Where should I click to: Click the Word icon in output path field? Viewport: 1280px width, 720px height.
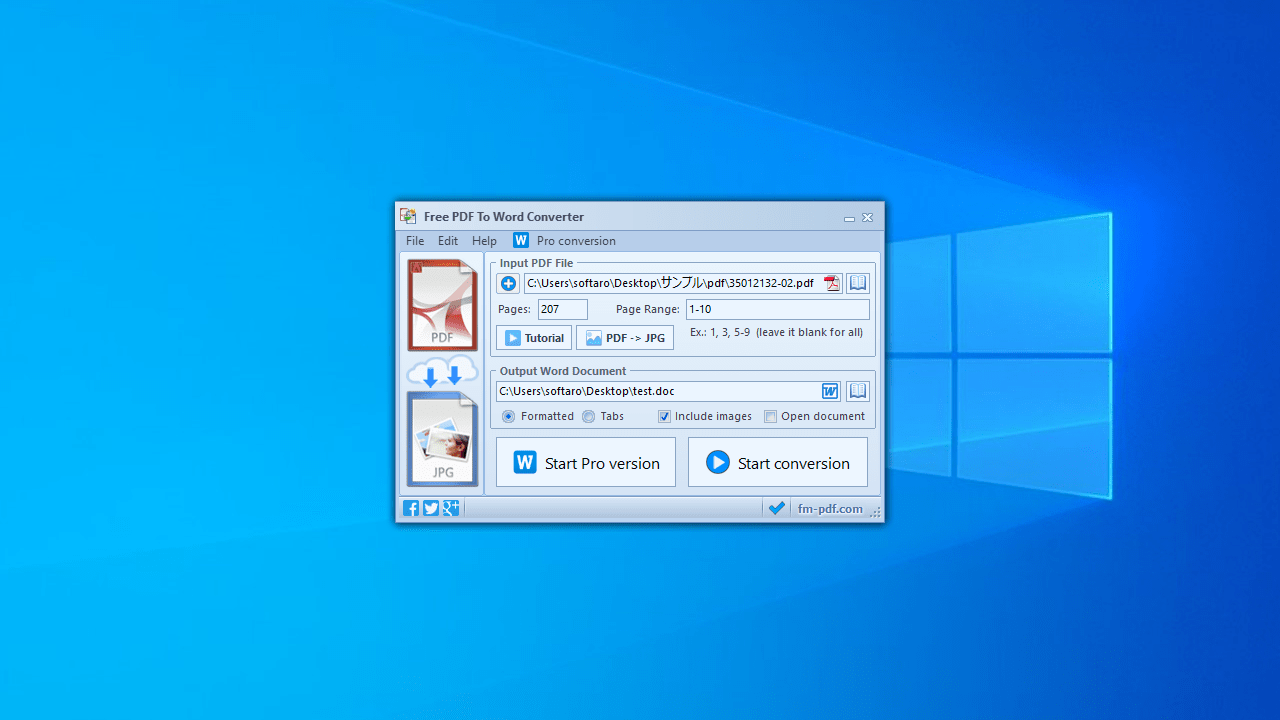[830, 391]
